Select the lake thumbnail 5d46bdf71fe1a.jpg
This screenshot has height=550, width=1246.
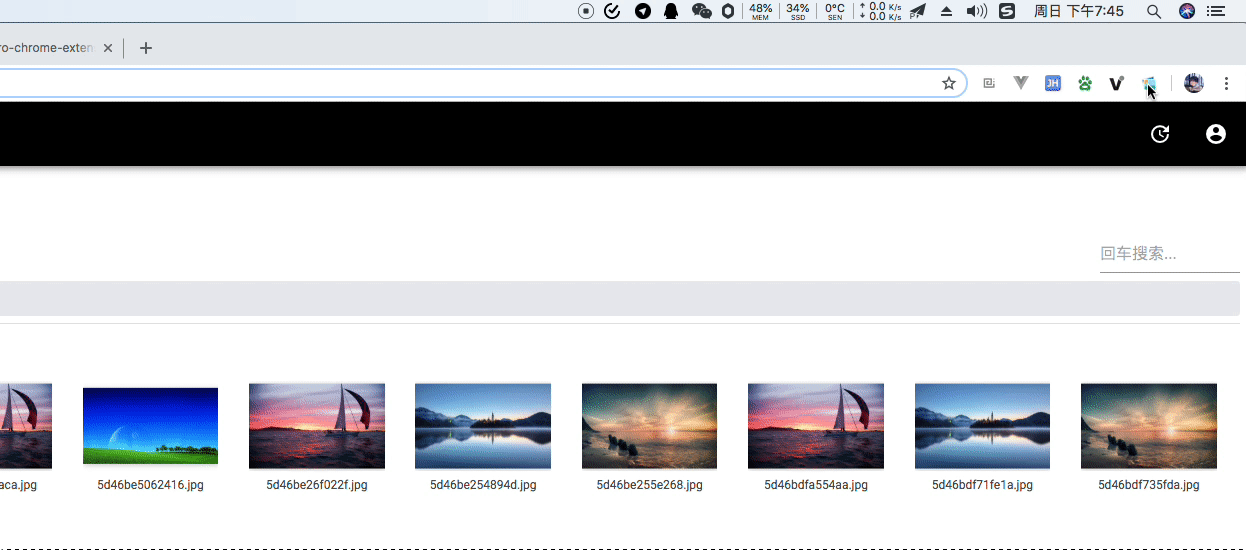coord(982,426)
